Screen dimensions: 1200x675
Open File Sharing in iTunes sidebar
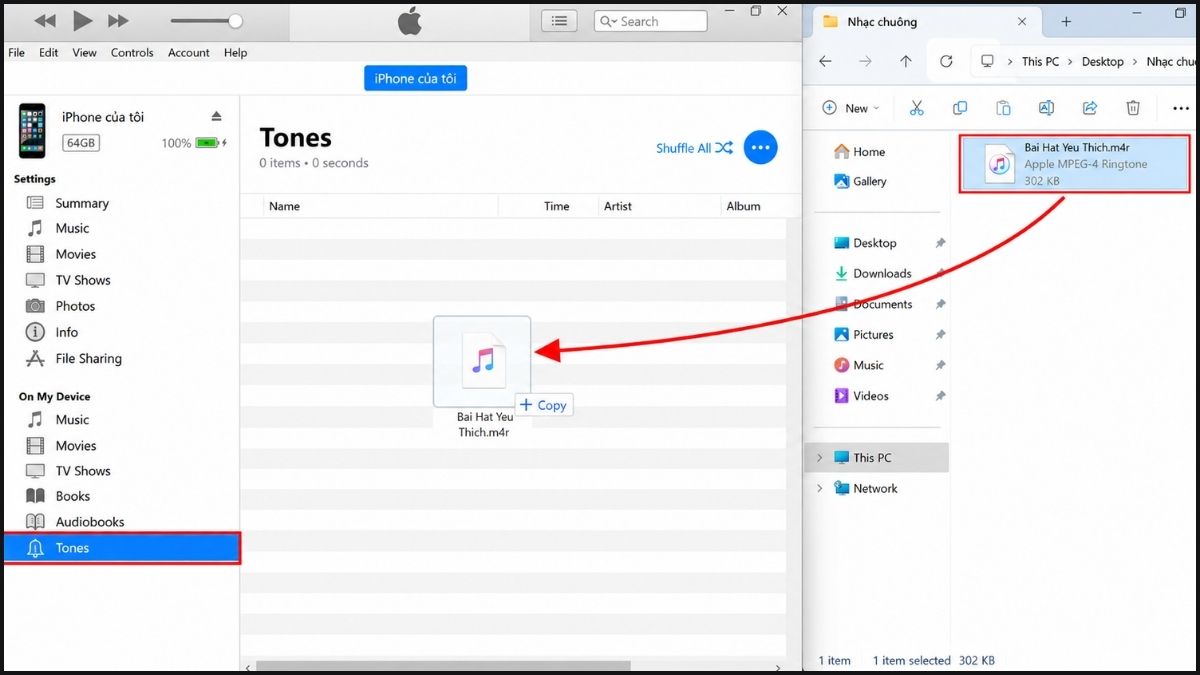coord(88,358)
